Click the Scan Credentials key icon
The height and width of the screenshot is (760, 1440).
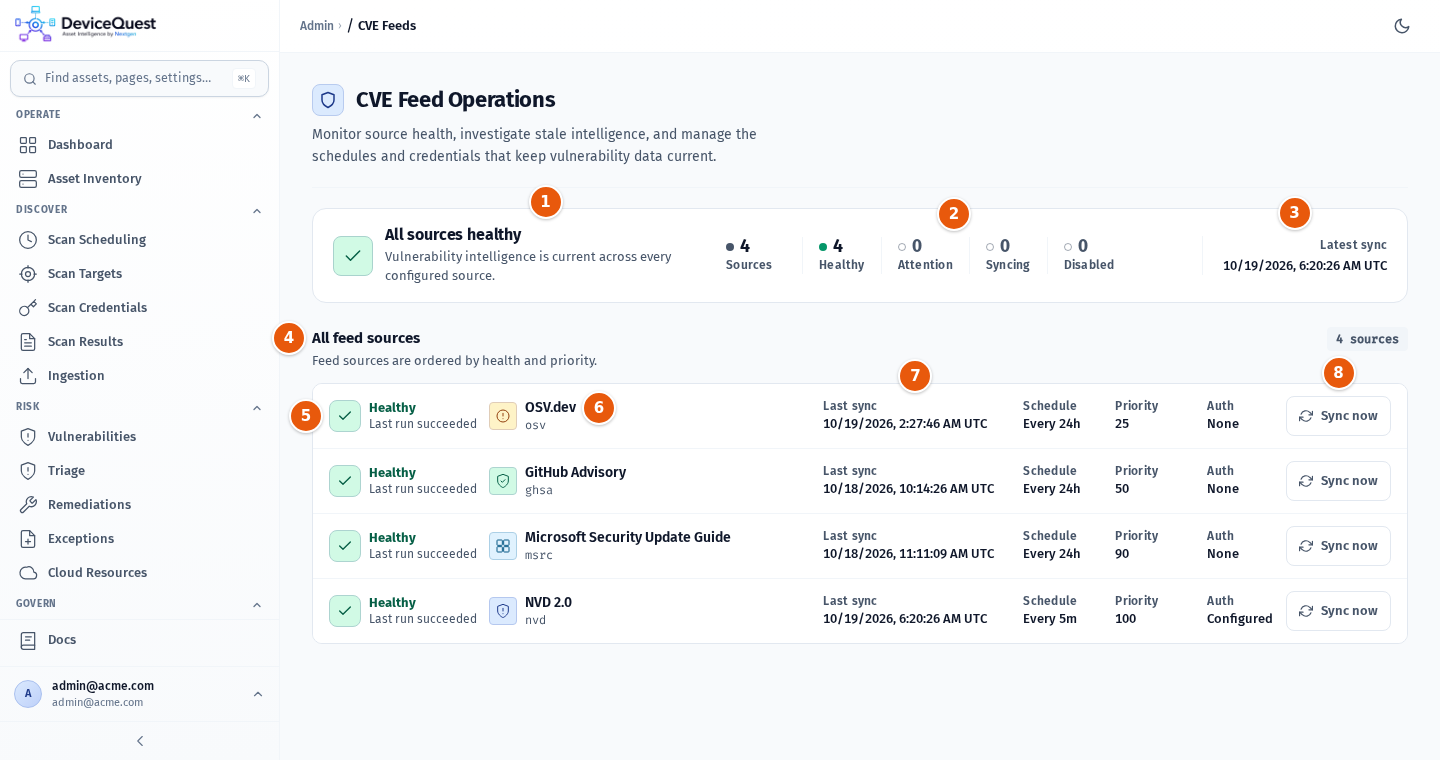[28, 308]
